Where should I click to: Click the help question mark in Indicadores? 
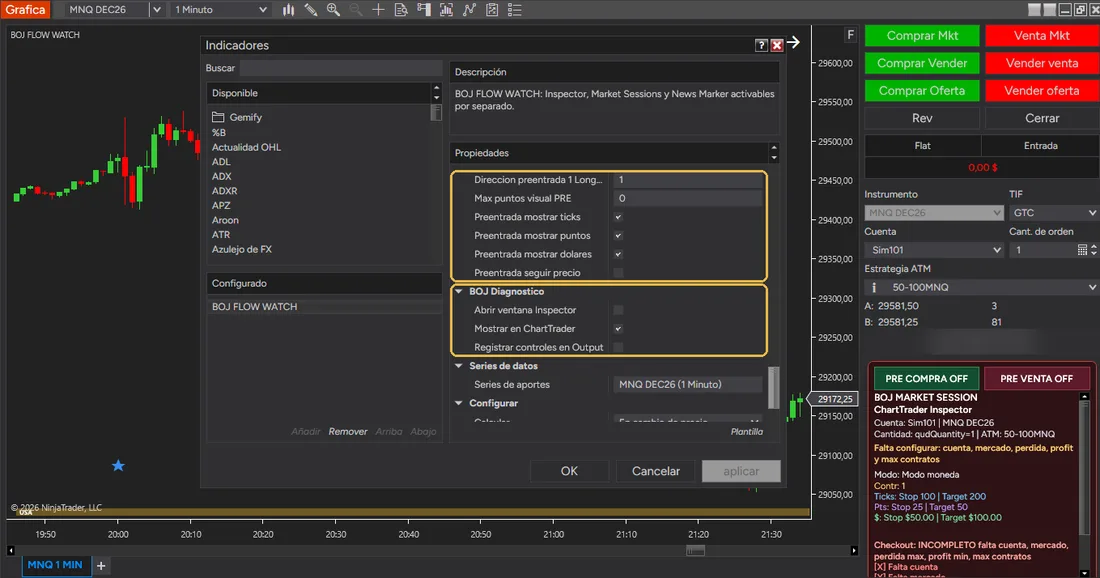point(761,45)
